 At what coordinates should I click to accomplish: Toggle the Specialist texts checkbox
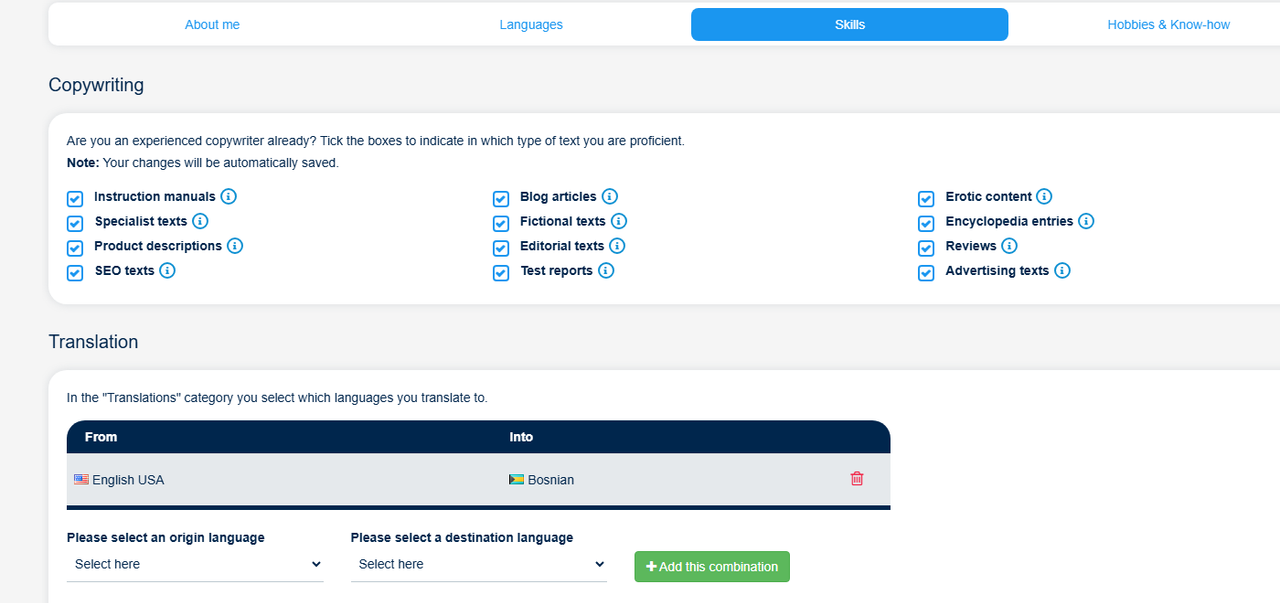(x=75, y=223)
